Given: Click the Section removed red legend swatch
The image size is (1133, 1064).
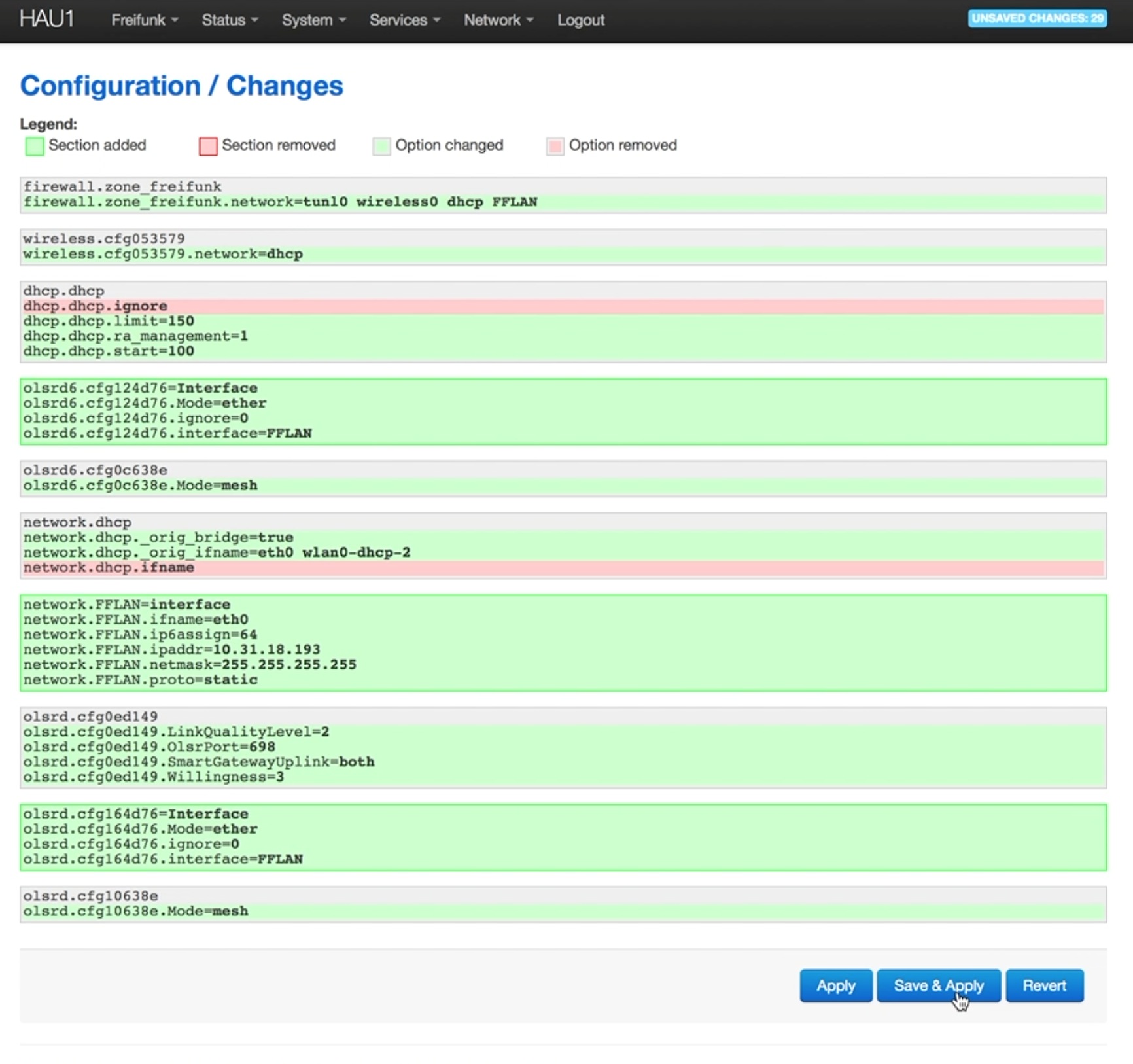Looking at the screenshot, I should coord(208,146).
